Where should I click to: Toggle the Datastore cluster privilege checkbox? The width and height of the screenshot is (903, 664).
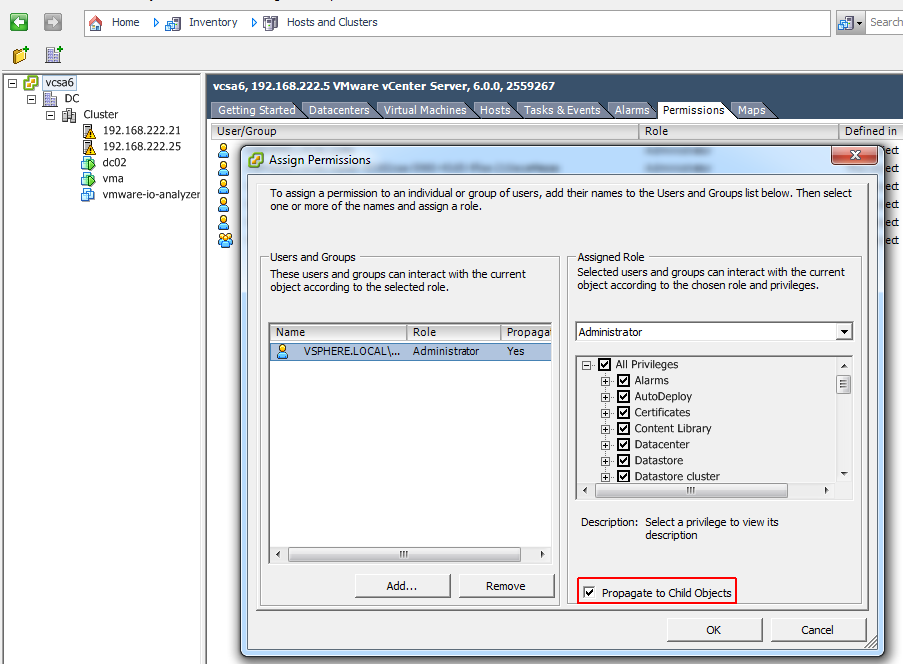[x=623, y=476]
